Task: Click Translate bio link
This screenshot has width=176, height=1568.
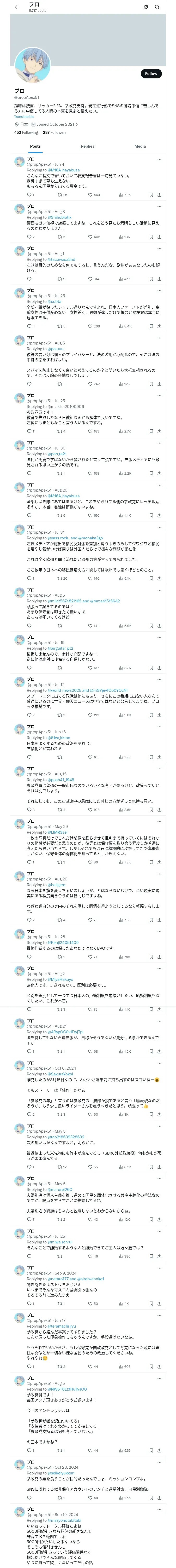Action: (x=24, y=116)
